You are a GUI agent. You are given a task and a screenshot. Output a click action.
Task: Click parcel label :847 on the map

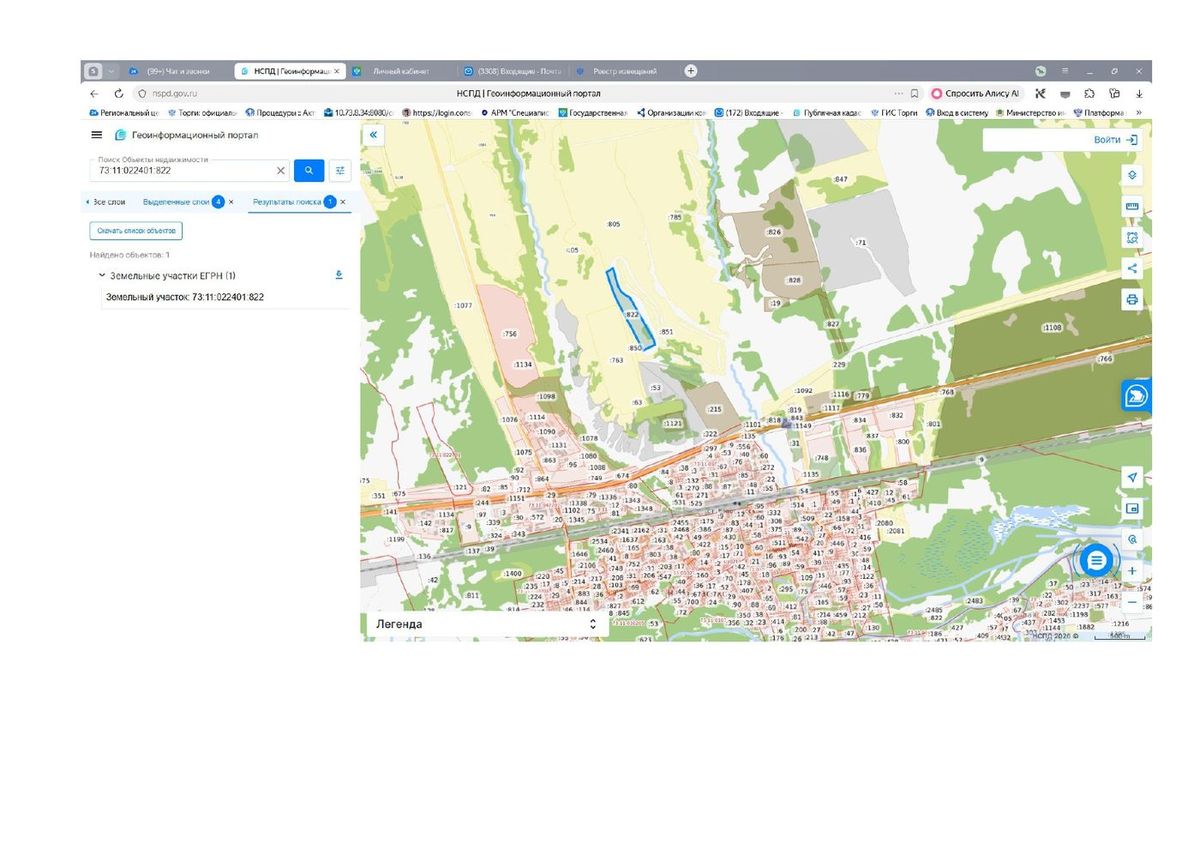[x=840, y=179]
